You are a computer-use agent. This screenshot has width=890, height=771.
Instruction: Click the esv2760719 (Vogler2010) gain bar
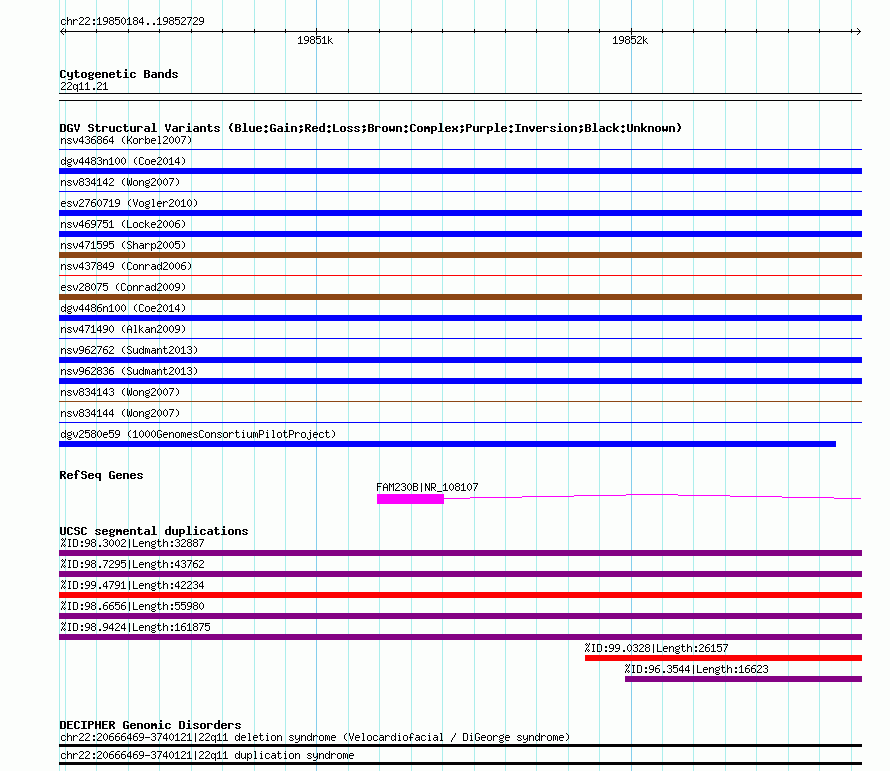[460, 213]
